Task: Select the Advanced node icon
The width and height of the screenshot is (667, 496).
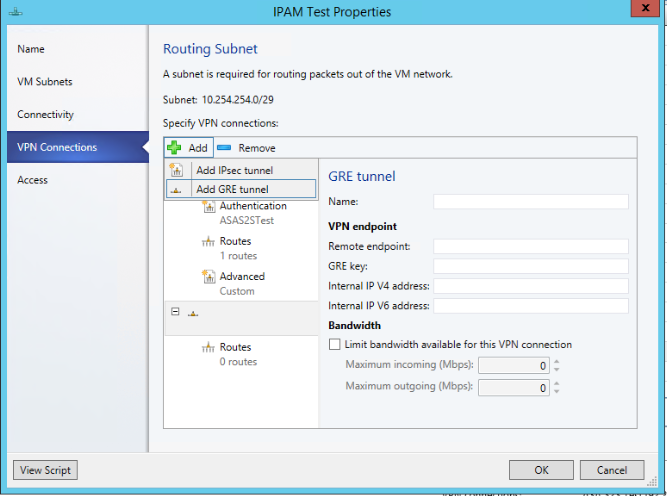Action: coord(209,277)
